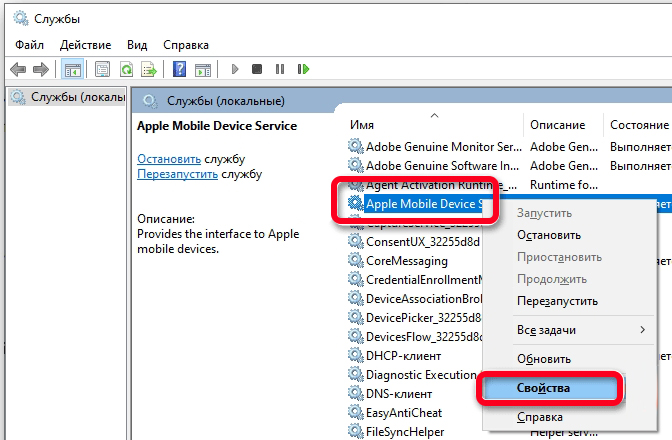Screen dimensions: 672x440
Task: Click the gear icon of ConsentUX_32255d8d
Action: 355,242
